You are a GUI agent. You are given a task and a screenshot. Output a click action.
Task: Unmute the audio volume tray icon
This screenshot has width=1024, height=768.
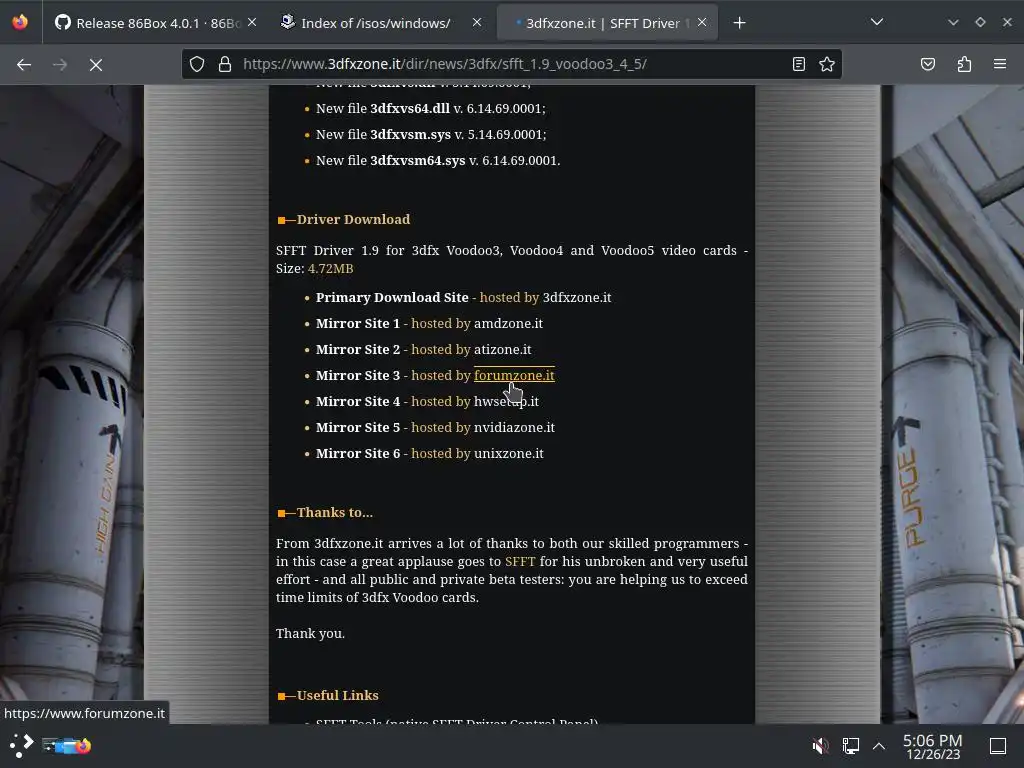(x=820, y=745)
